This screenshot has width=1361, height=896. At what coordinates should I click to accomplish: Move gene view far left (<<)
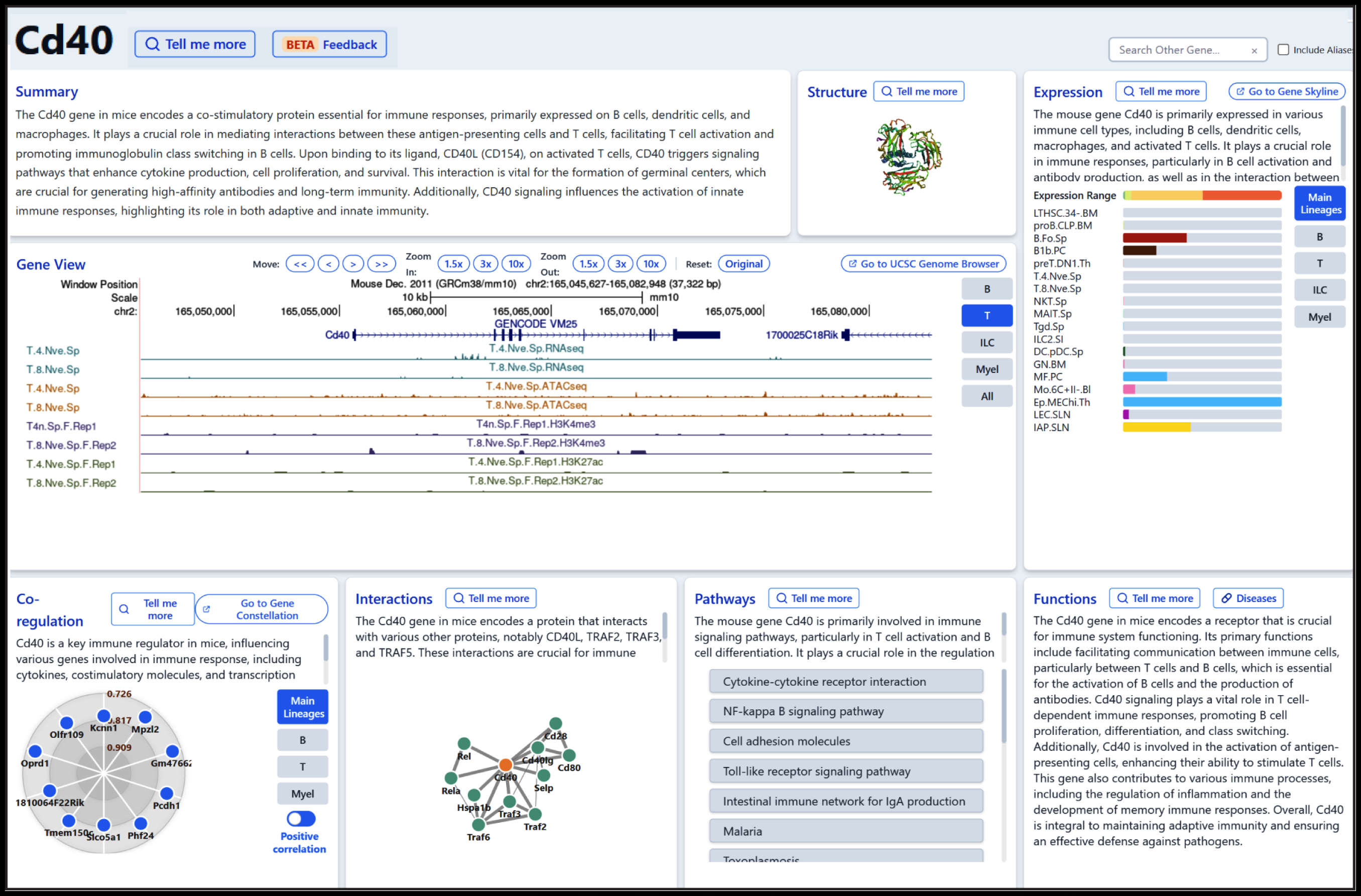[300, 264]
